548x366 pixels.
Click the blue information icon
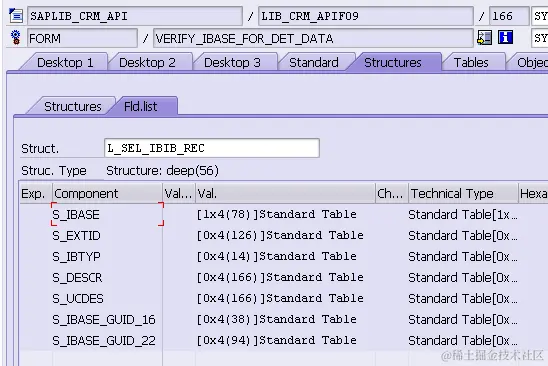[505, 37]
